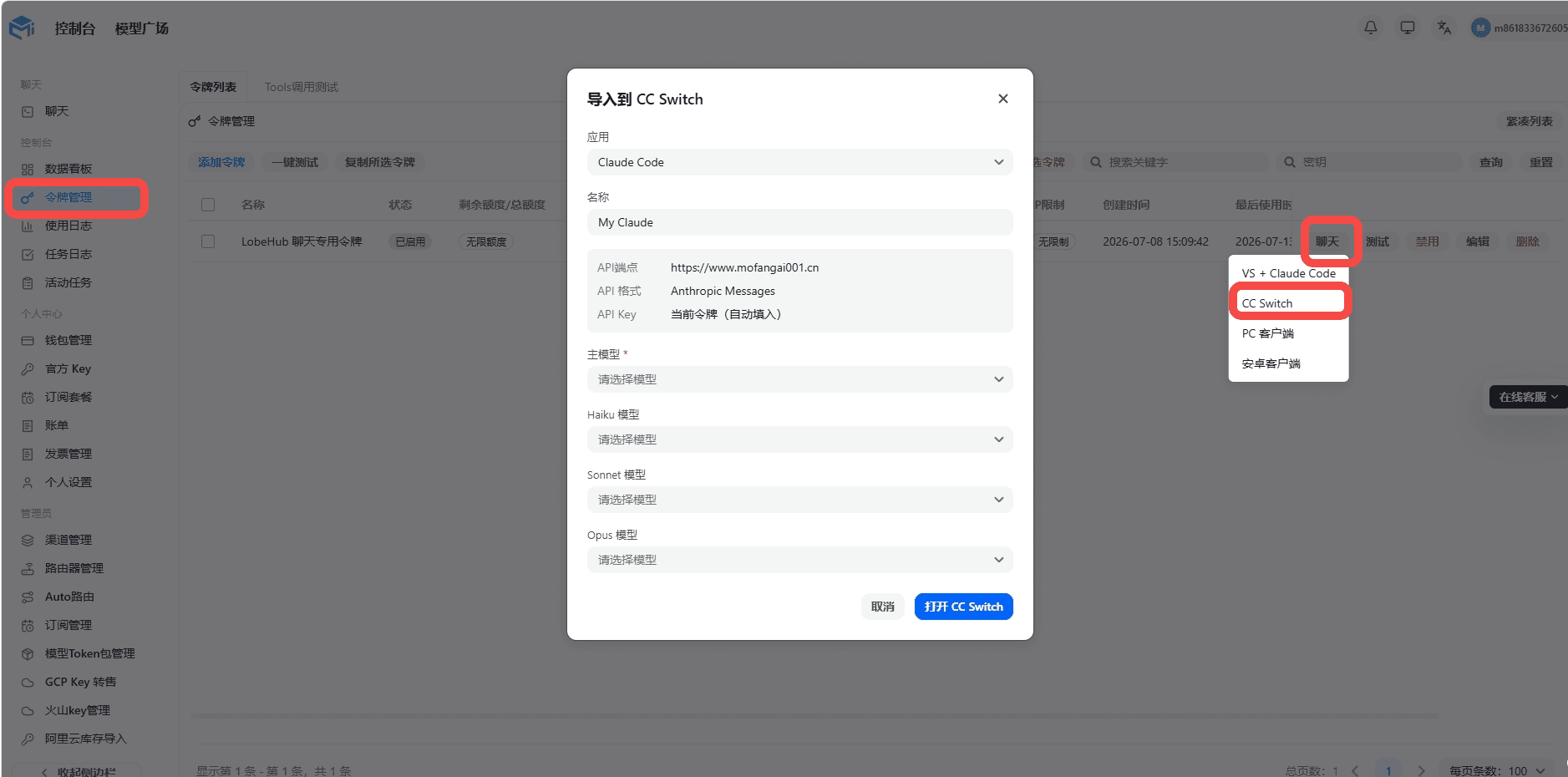1568x777 pixels.
Task: Open the 主模型 model dropdown
Action: click(x=799, y=379)
